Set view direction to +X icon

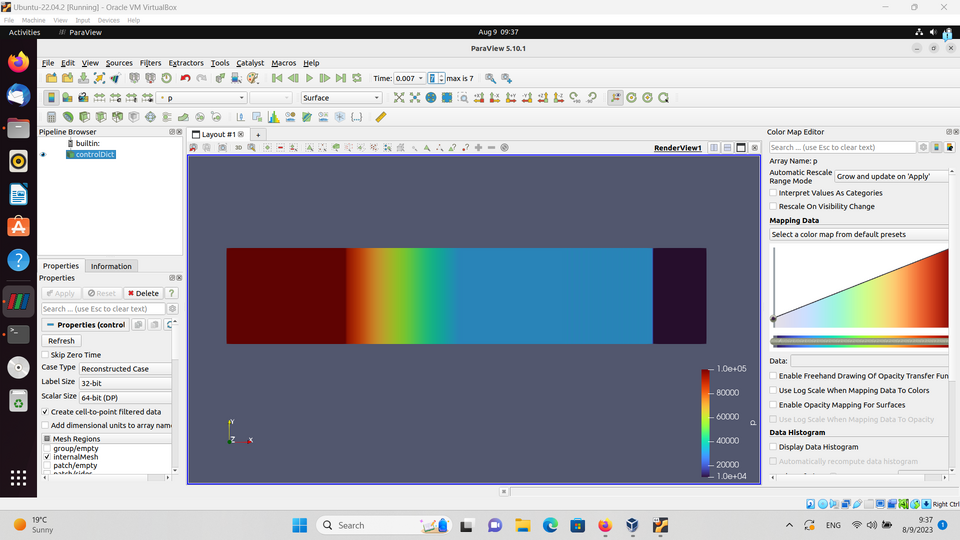pos(479,98)
